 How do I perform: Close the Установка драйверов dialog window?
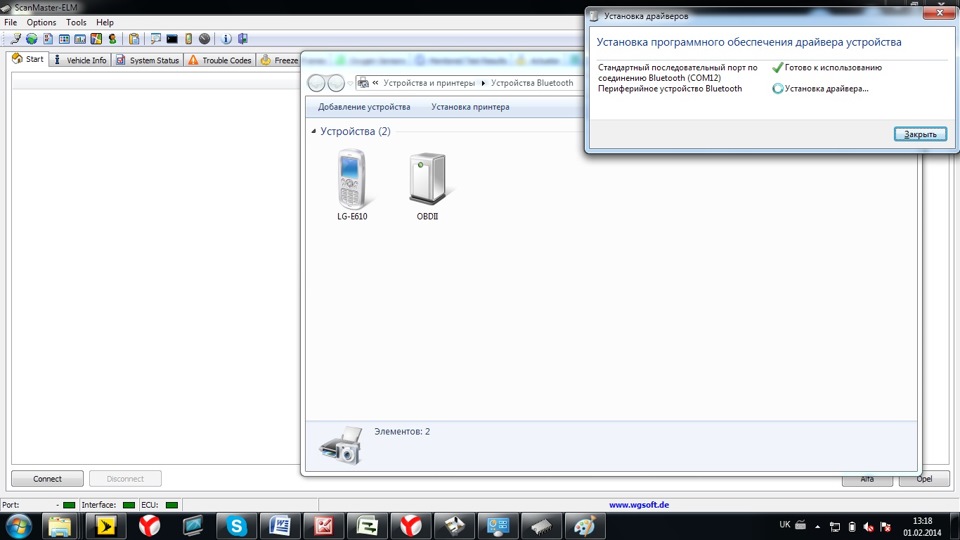point(939,13)
